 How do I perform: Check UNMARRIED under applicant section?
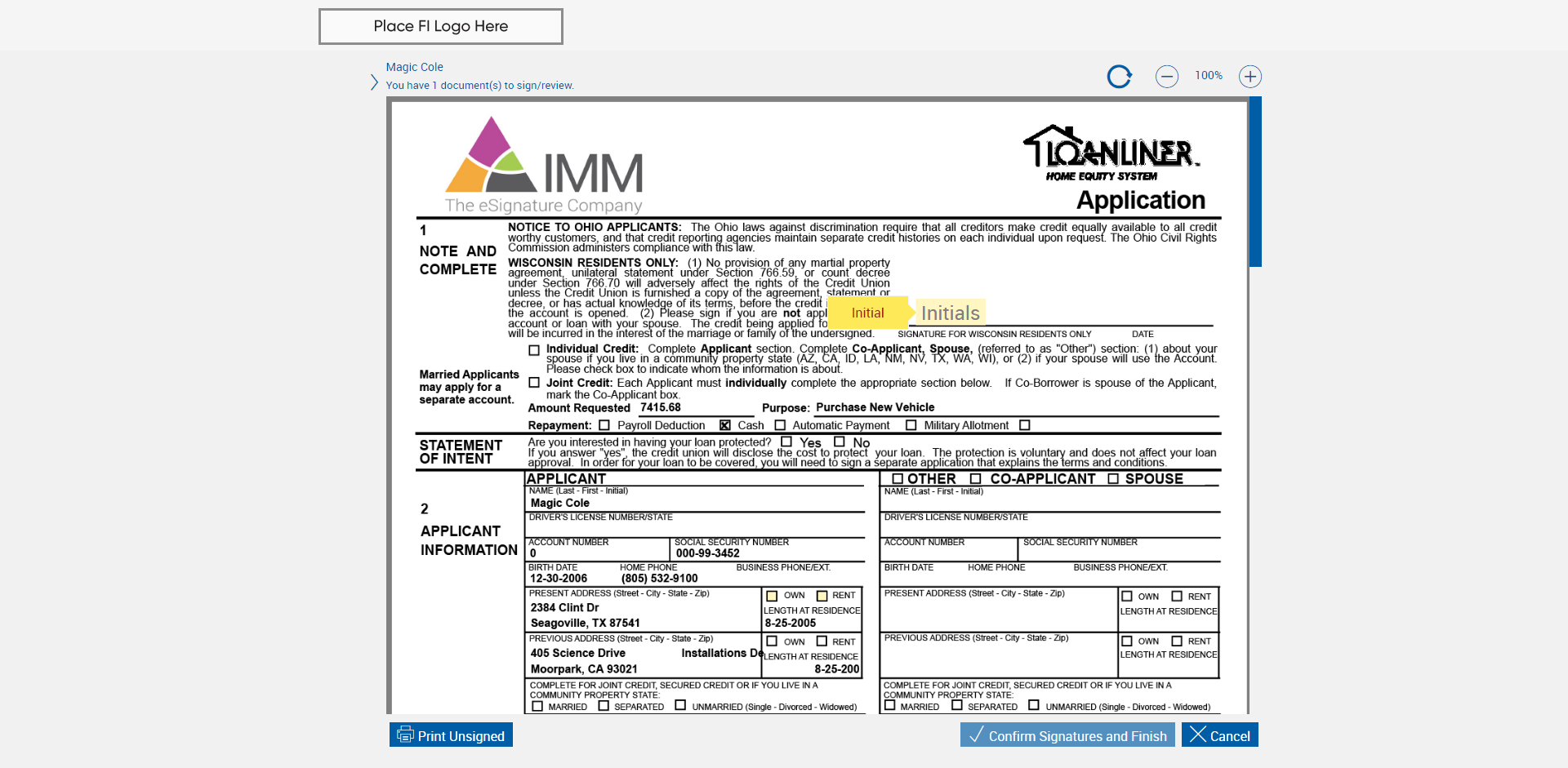tap(680, 705)
